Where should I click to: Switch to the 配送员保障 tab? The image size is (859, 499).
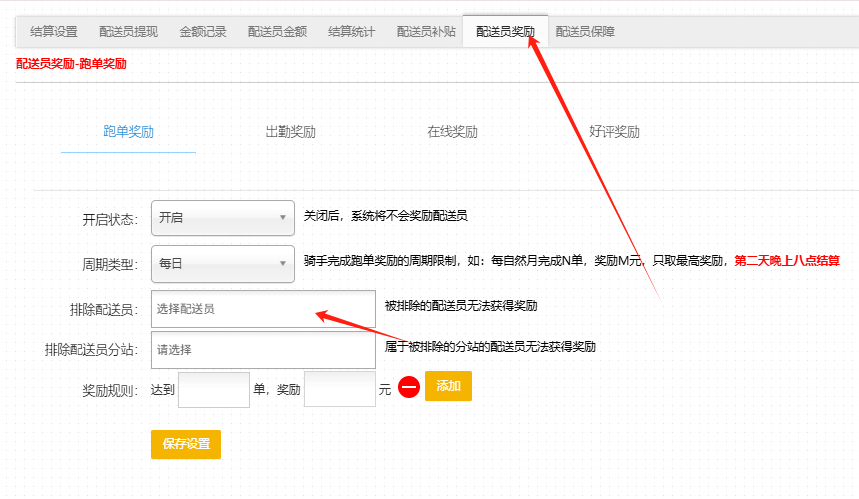585,32
